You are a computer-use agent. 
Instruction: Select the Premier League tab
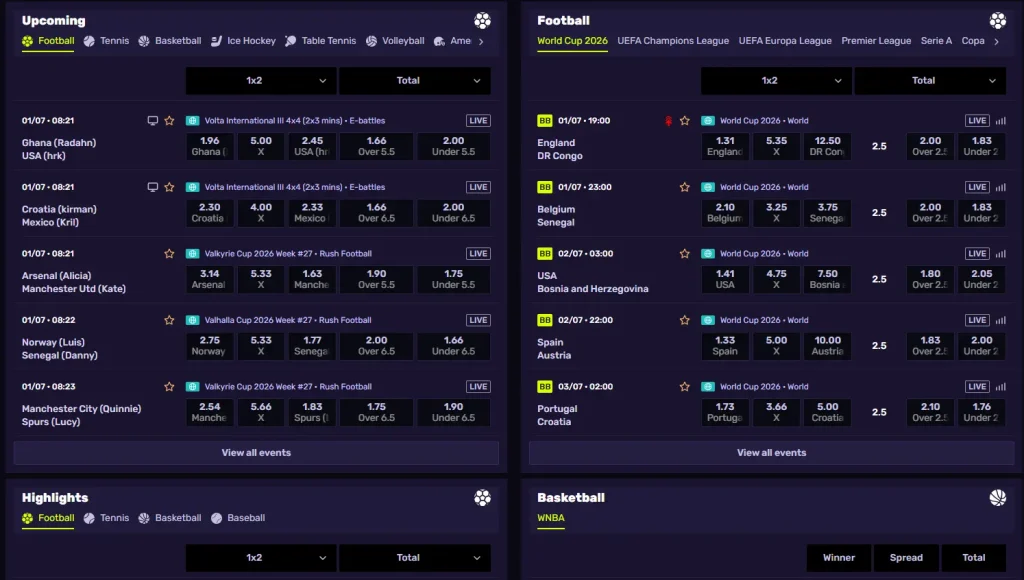click(x=876, y=41)
